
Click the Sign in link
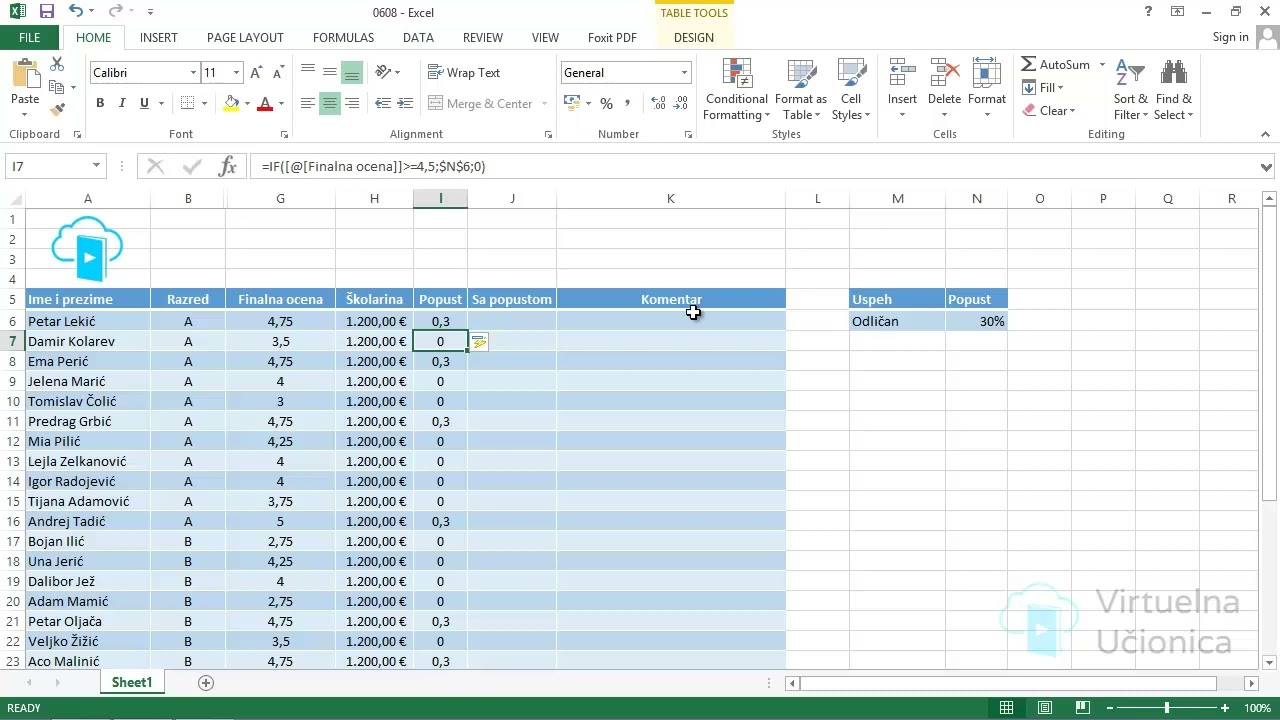point(1230,37)
